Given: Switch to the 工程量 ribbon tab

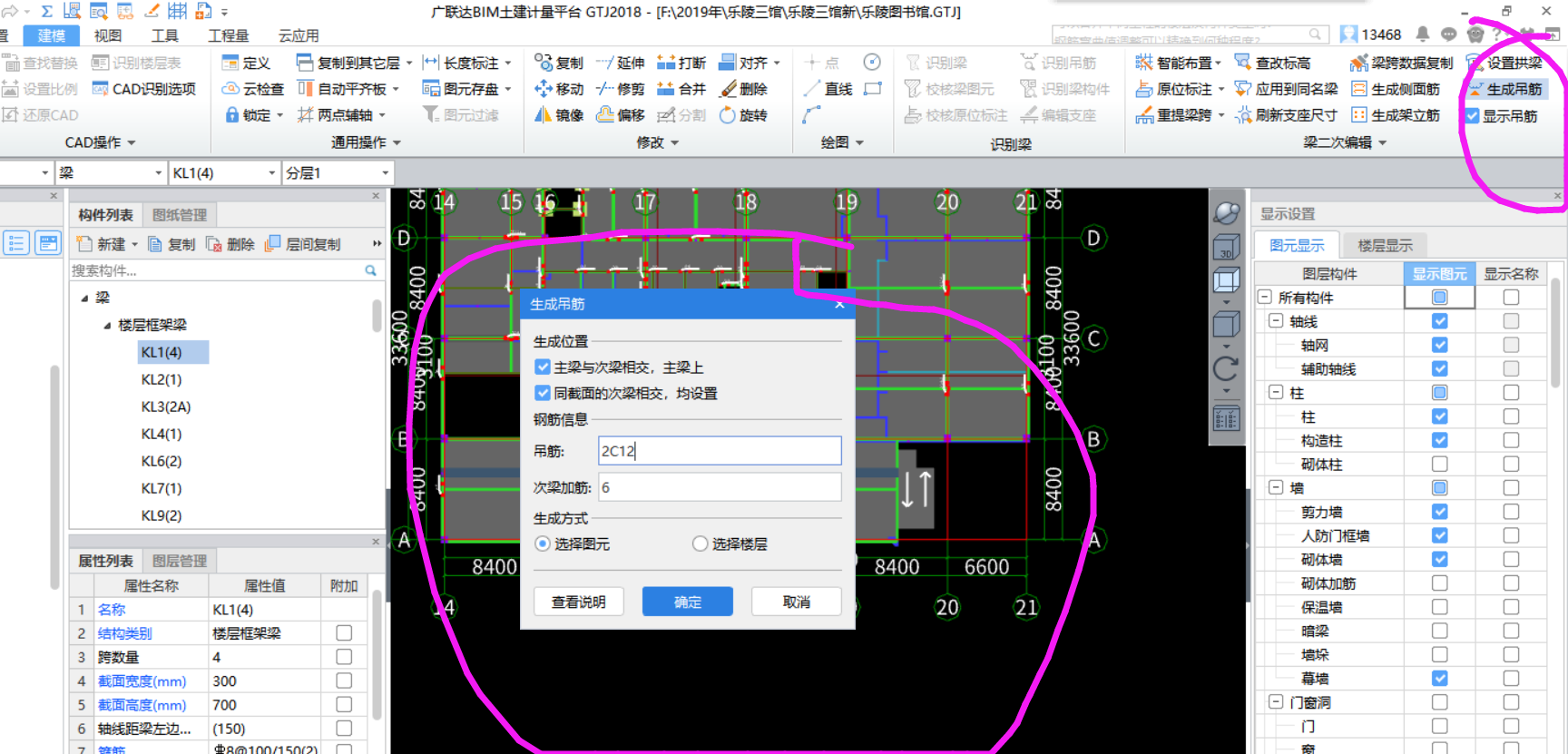Looking at the screenshot, I should 229,35.
